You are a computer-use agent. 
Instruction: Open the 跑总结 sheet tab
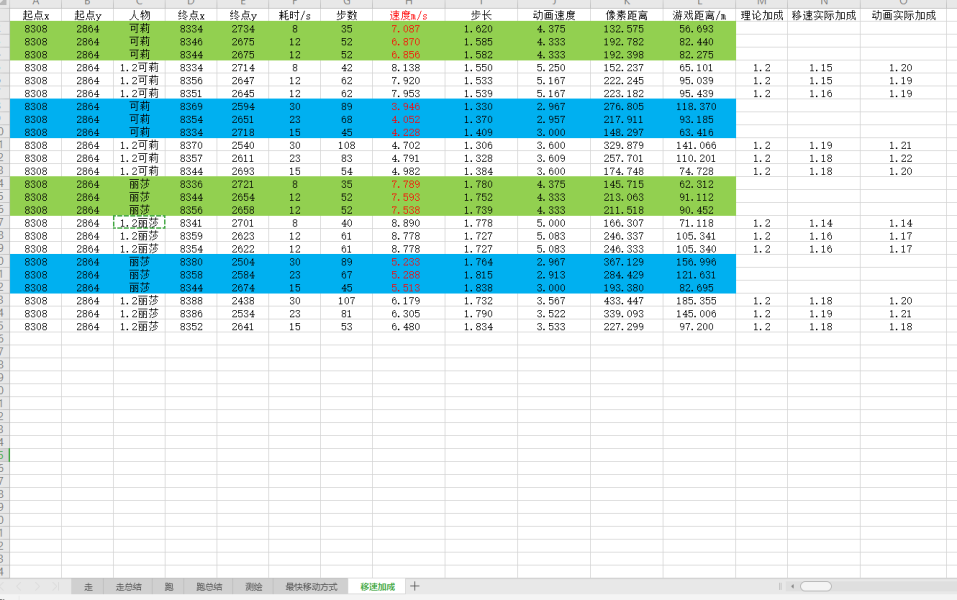[x=209, y=587]
